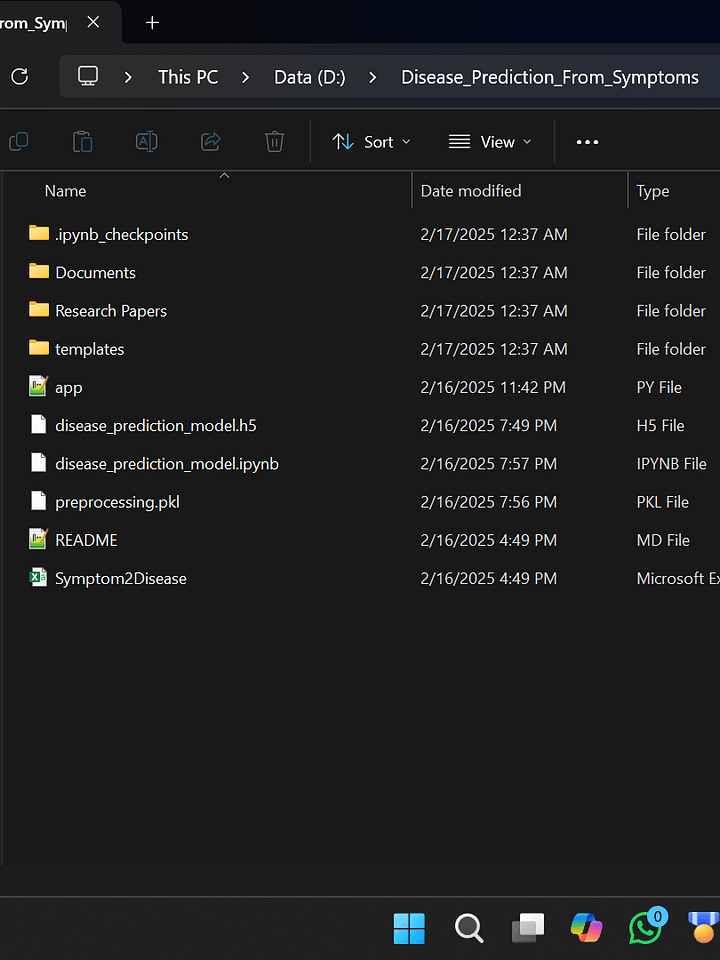720x960 pixels.
Task: Click the date 2/16/2025 11:42 PM
Action: click(x=493, y=388)
